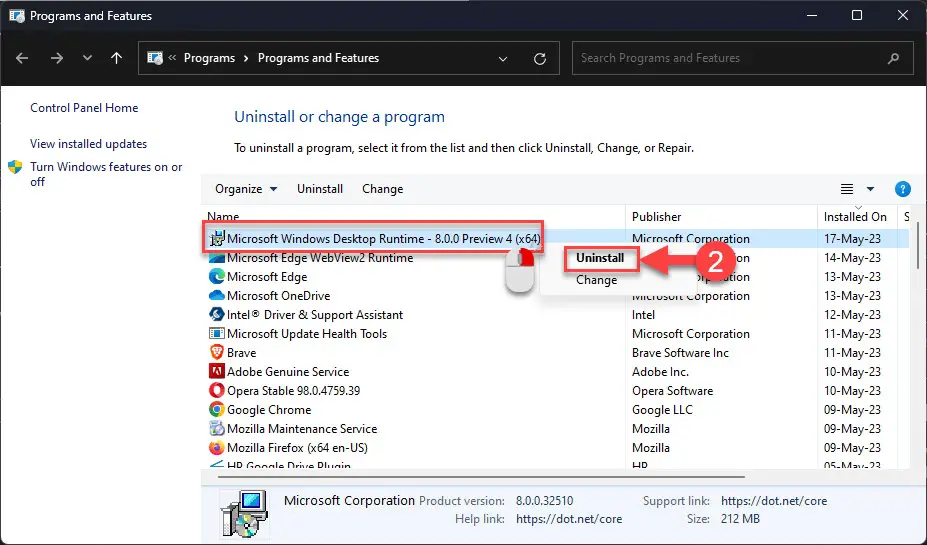Select Intel Driver & Support Assistant icon
This screenshot has height=545, width=927.
[217, 314]
